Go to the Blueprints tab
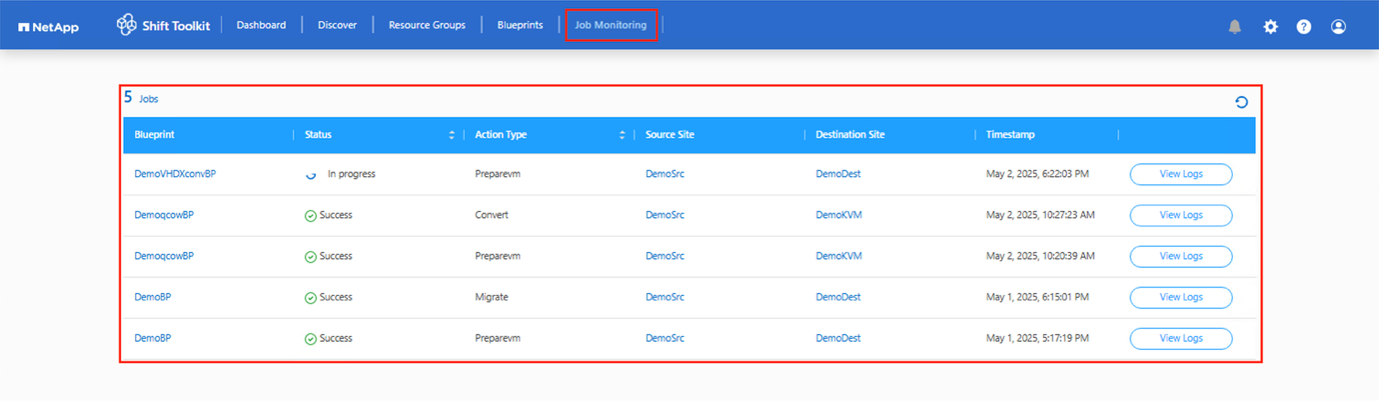Viewport: 1384px width, 403px height. 520,25
